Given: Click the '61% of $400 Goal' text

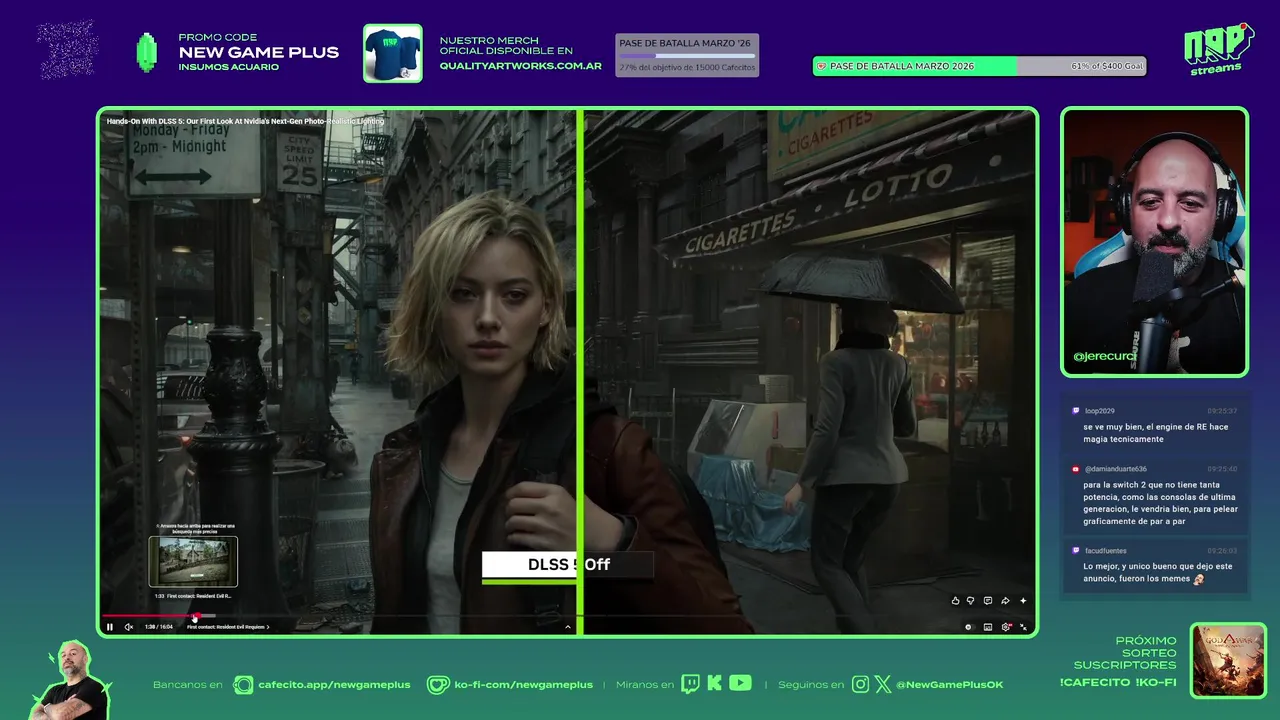Looking at the screenshot, I should (x=1107, y=66).
